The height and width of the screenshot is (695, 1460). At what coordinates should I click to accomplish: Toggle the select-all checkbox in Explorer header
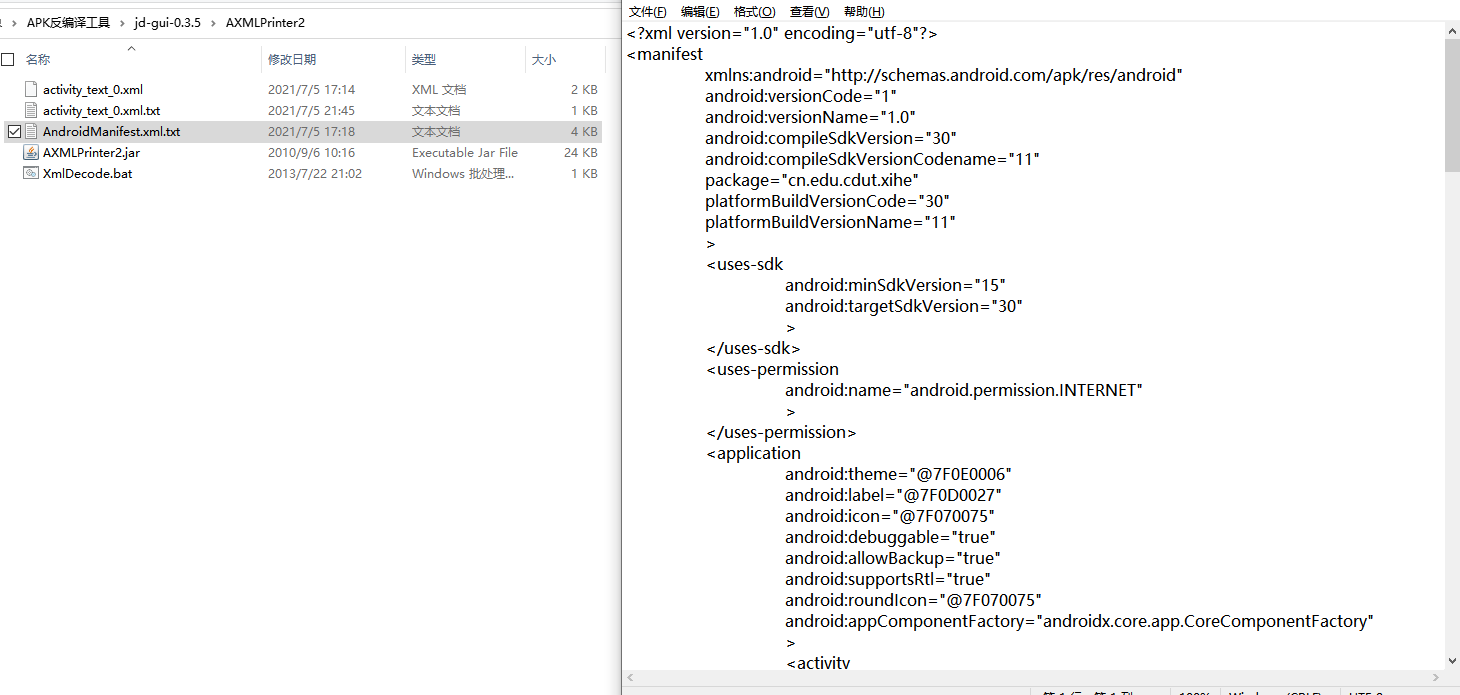pos(8,60)
